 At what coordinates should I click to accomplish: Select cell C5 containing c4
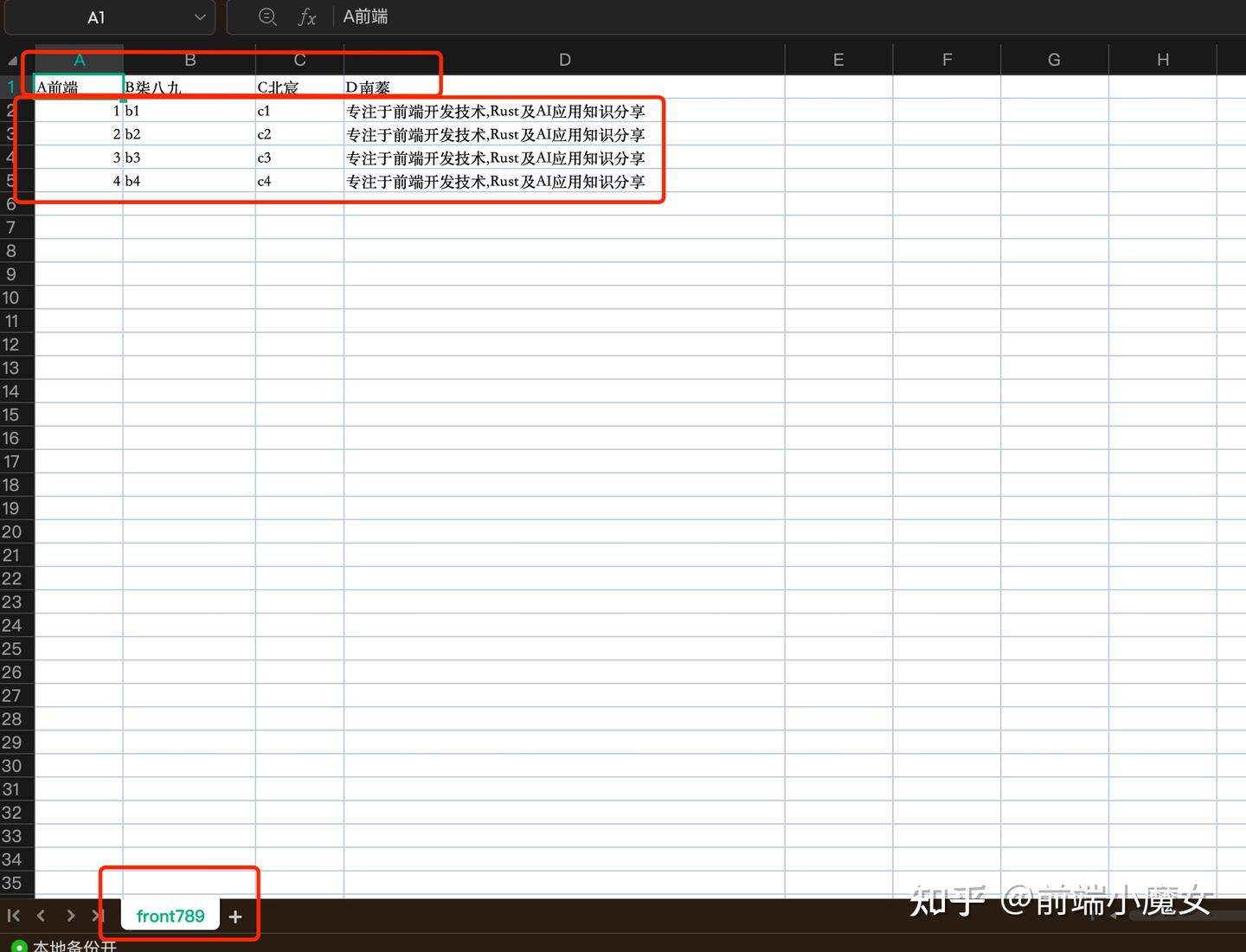pyautogui.click(x=299, y=181)
